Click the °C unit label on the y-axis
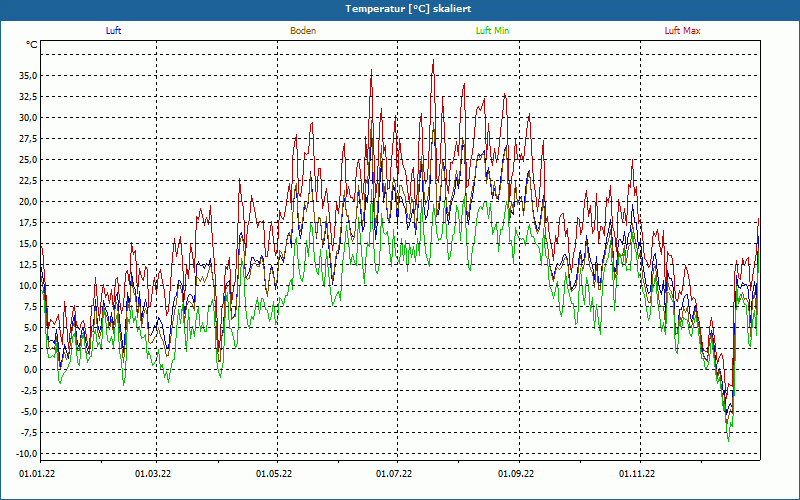This screenshot has width=800, height=500. tap(32, 45)
